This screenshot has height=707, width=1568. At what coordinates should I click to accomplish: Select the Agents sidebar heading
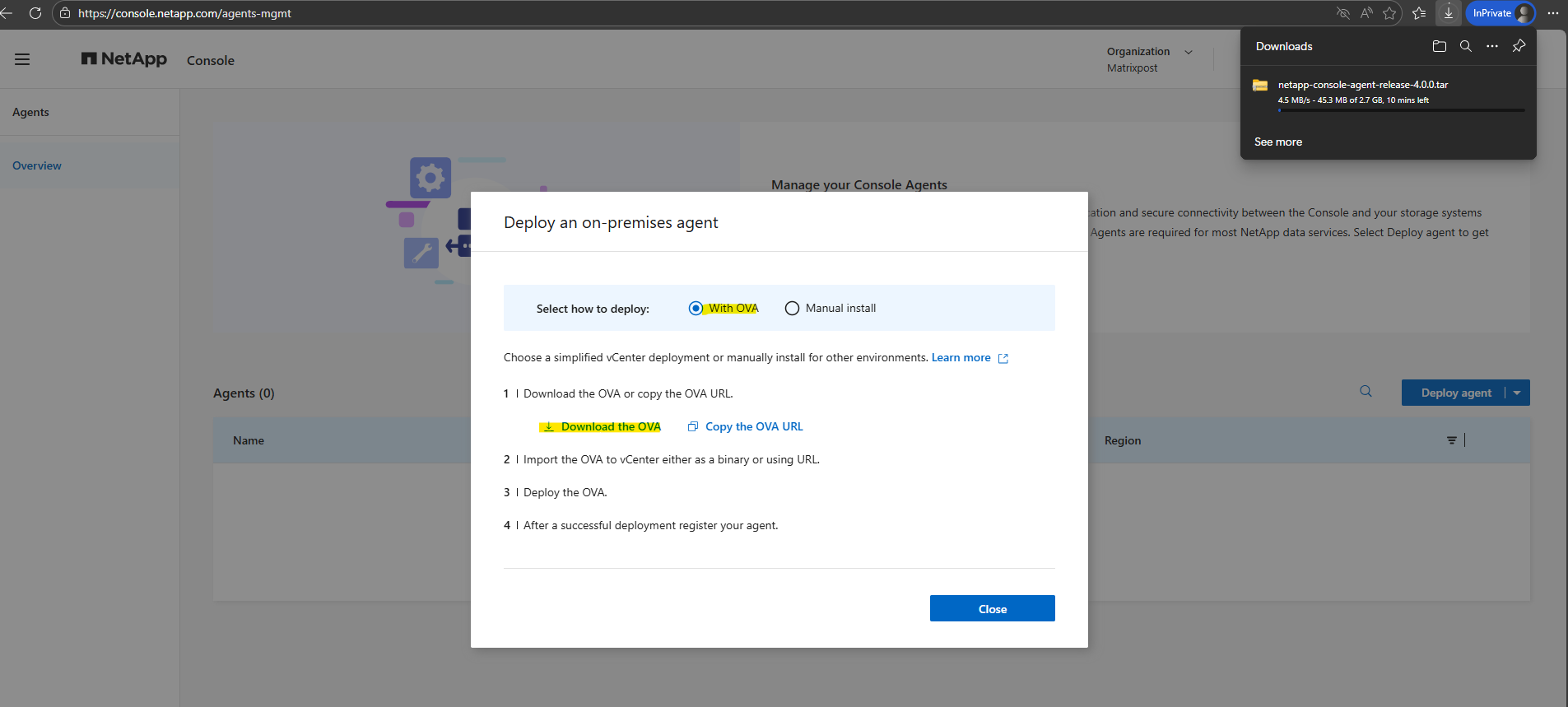pos(30,112)
